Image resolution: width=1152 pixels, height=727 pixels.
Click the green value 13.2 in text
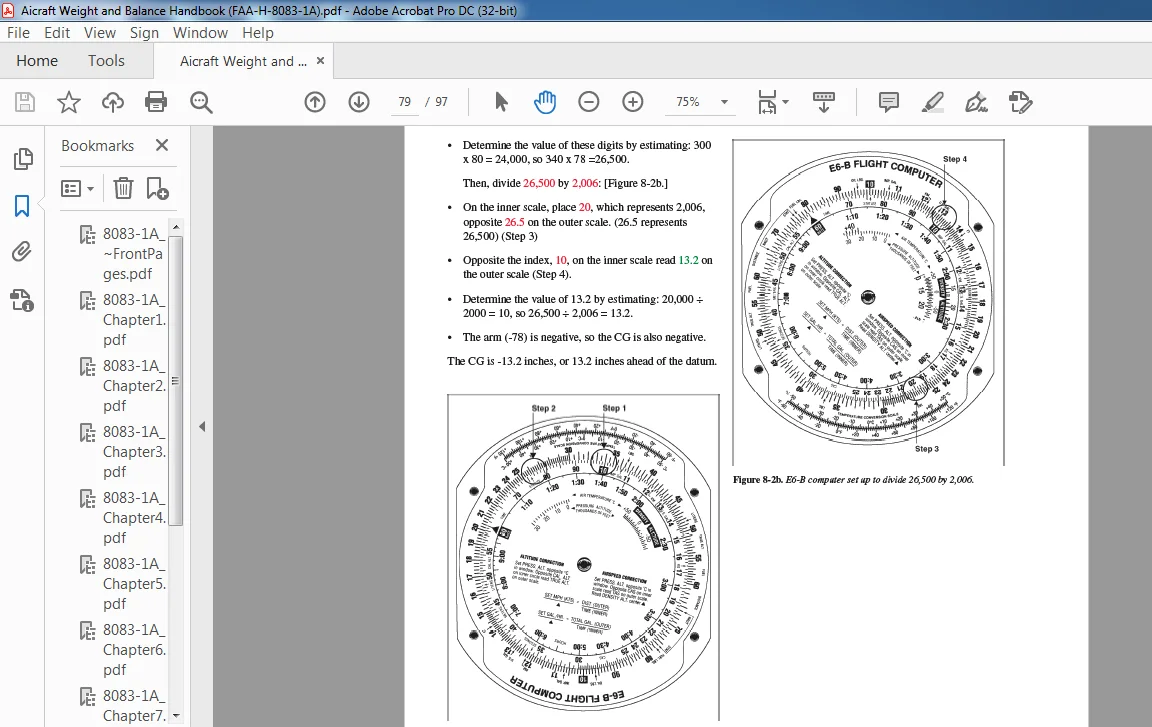pos(688,260)
